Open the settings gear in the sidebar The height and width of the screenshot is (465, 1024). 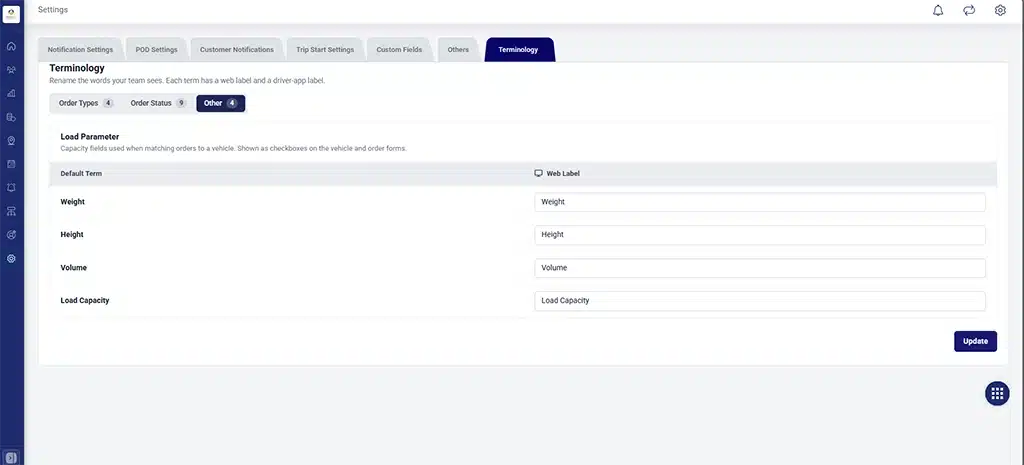click(11, 258)
